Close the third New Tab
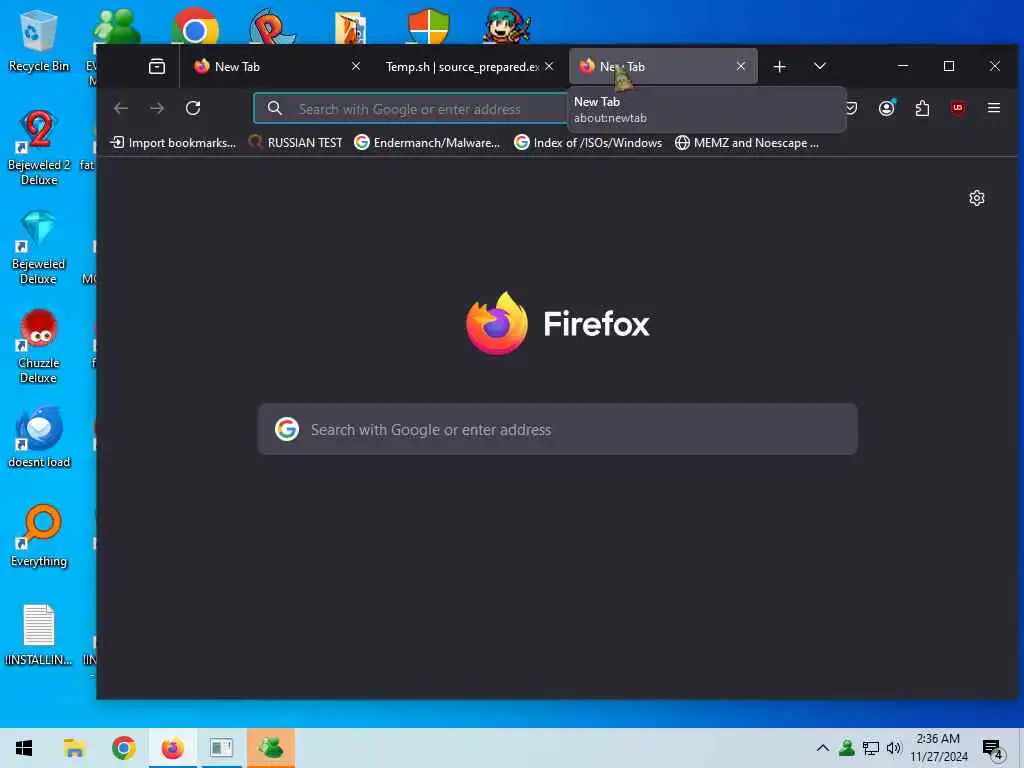 click(741, 66)
